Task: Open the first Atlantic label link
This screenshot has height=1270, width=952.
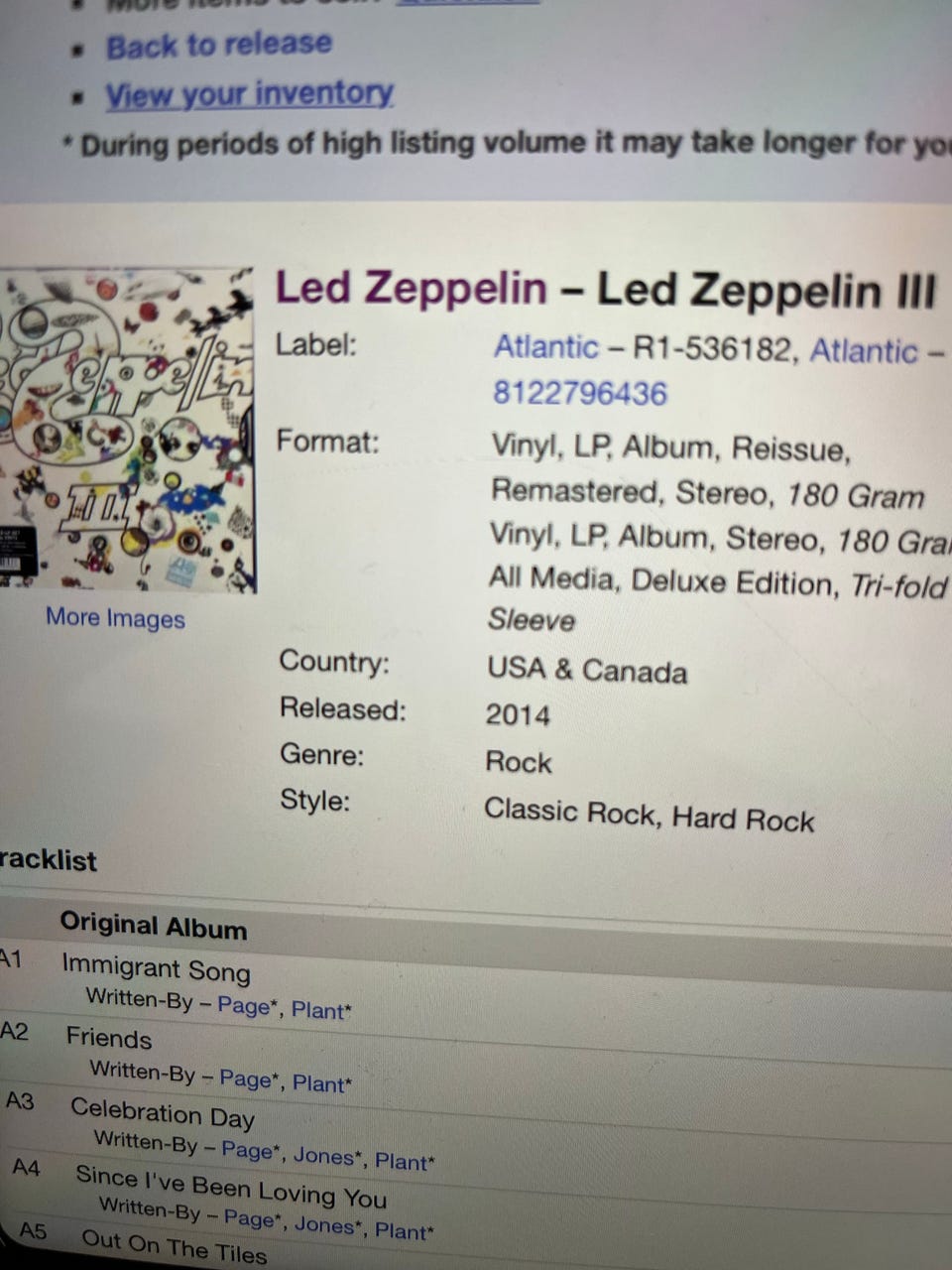Action: coord(546,347)
